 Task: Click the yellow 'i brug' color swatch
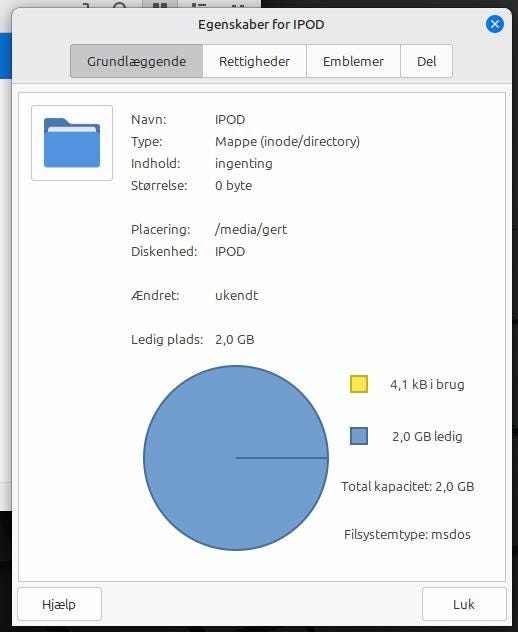[359, 384]
